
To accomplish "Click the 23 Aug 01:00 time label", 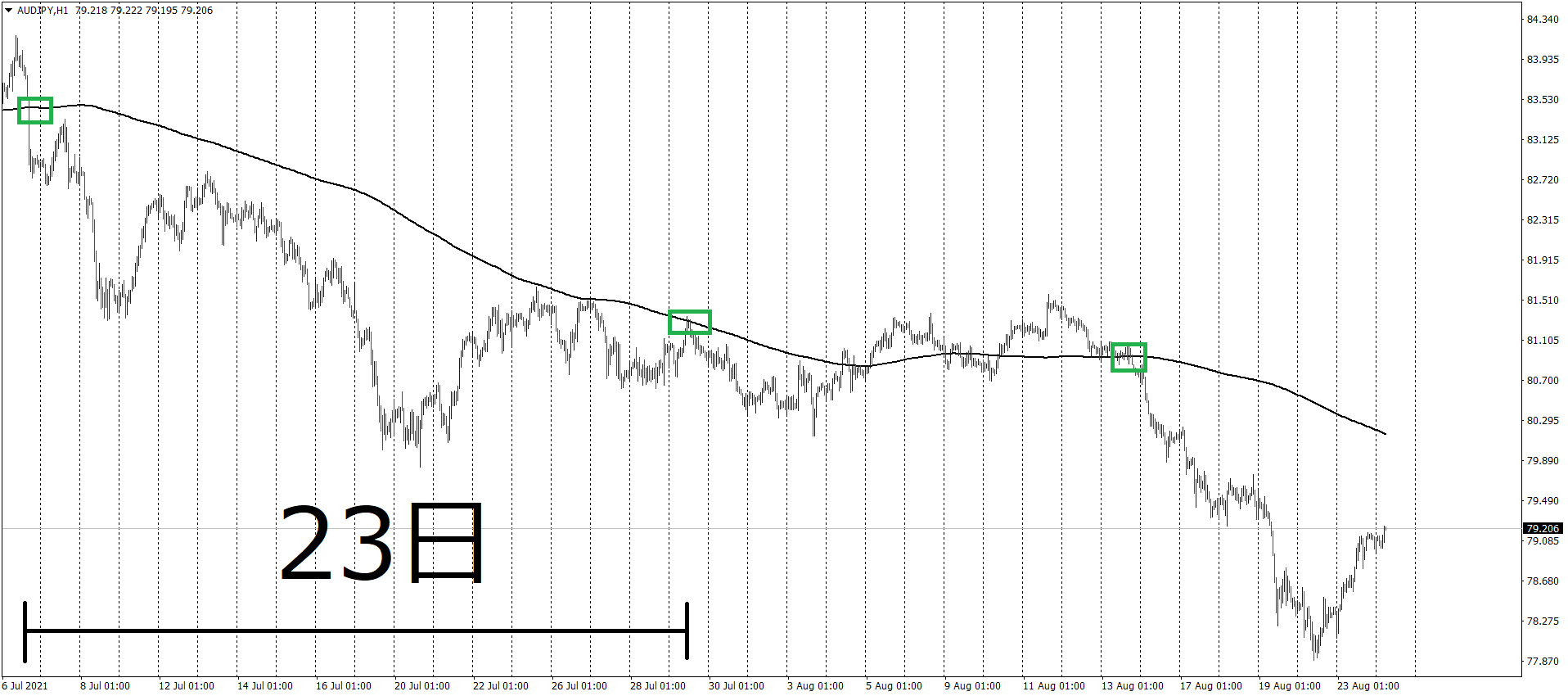I will (x=1368, y=686).
